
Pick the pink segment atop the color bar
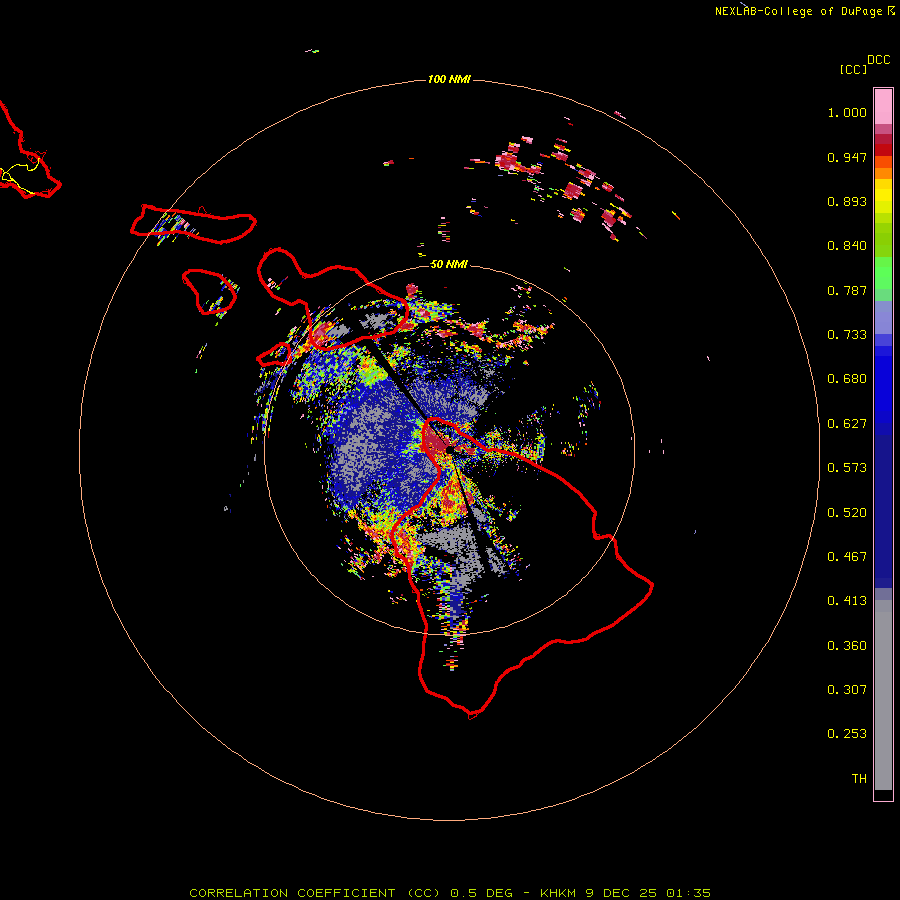point(883,107)
